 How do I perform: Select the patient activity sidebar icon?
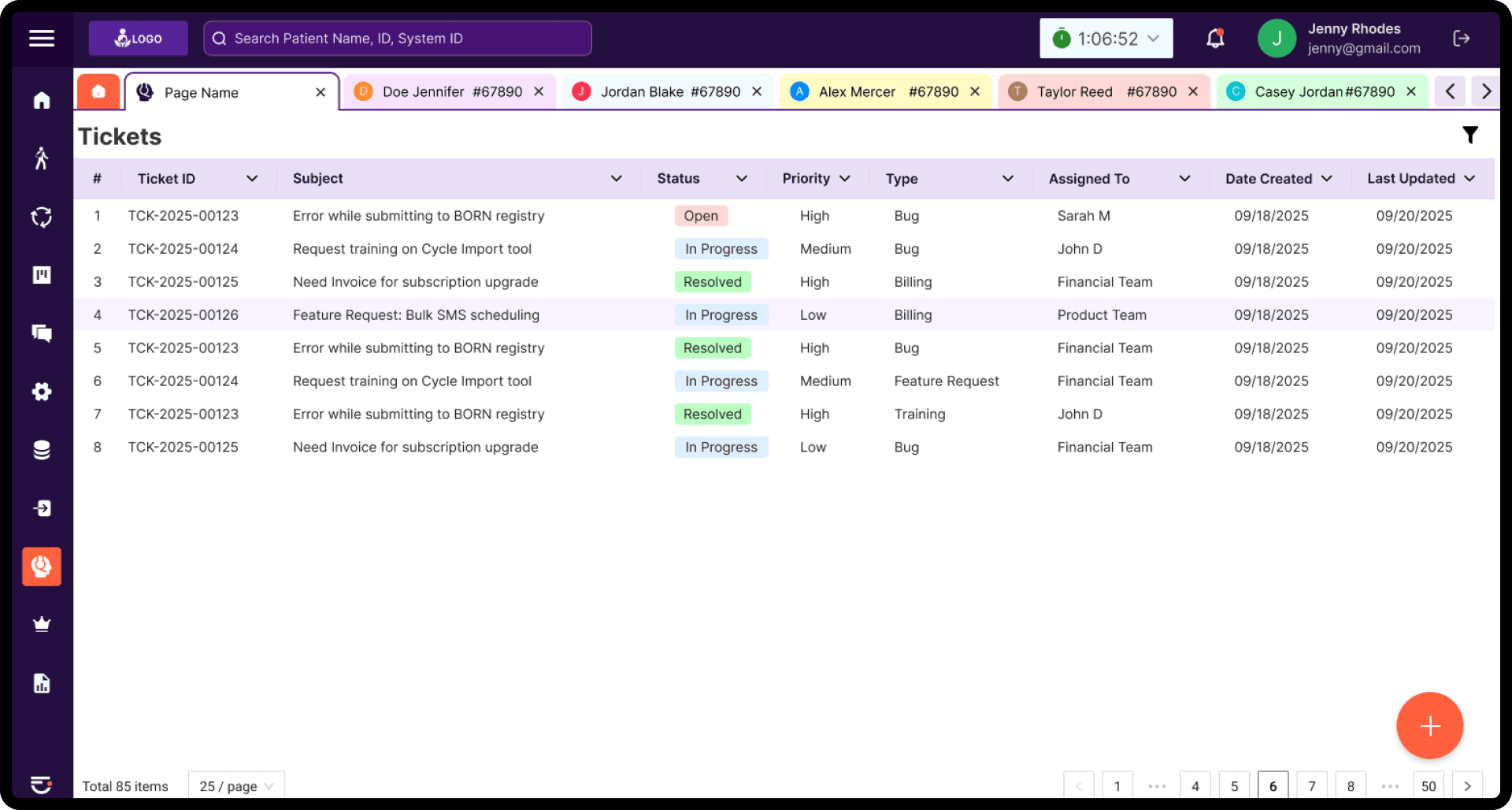coord(41,158)
